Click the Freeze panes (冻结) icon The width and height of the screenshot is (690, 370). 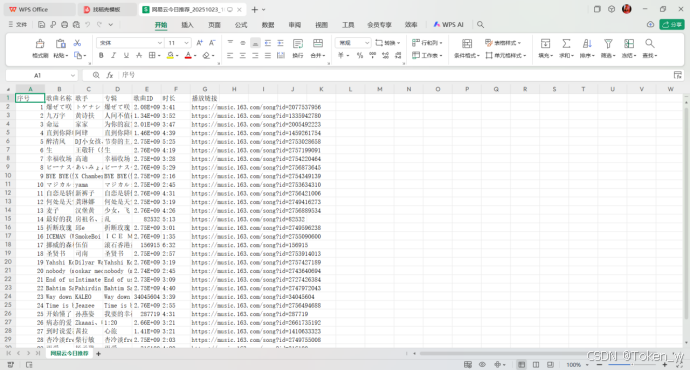tap(629, 44)
